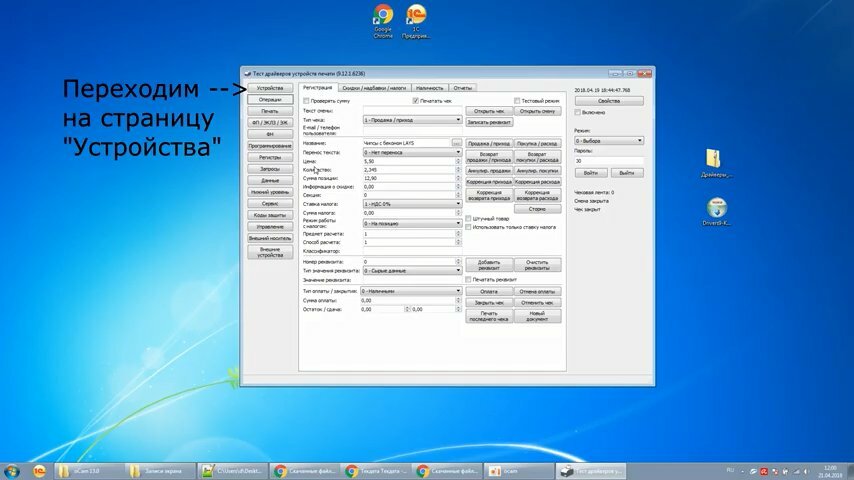The width and height of the screenshot is (854, 480).
Task: Uncheck the Печатать чек checkbox
Action: pyautogui.click(x=416, y=101)
